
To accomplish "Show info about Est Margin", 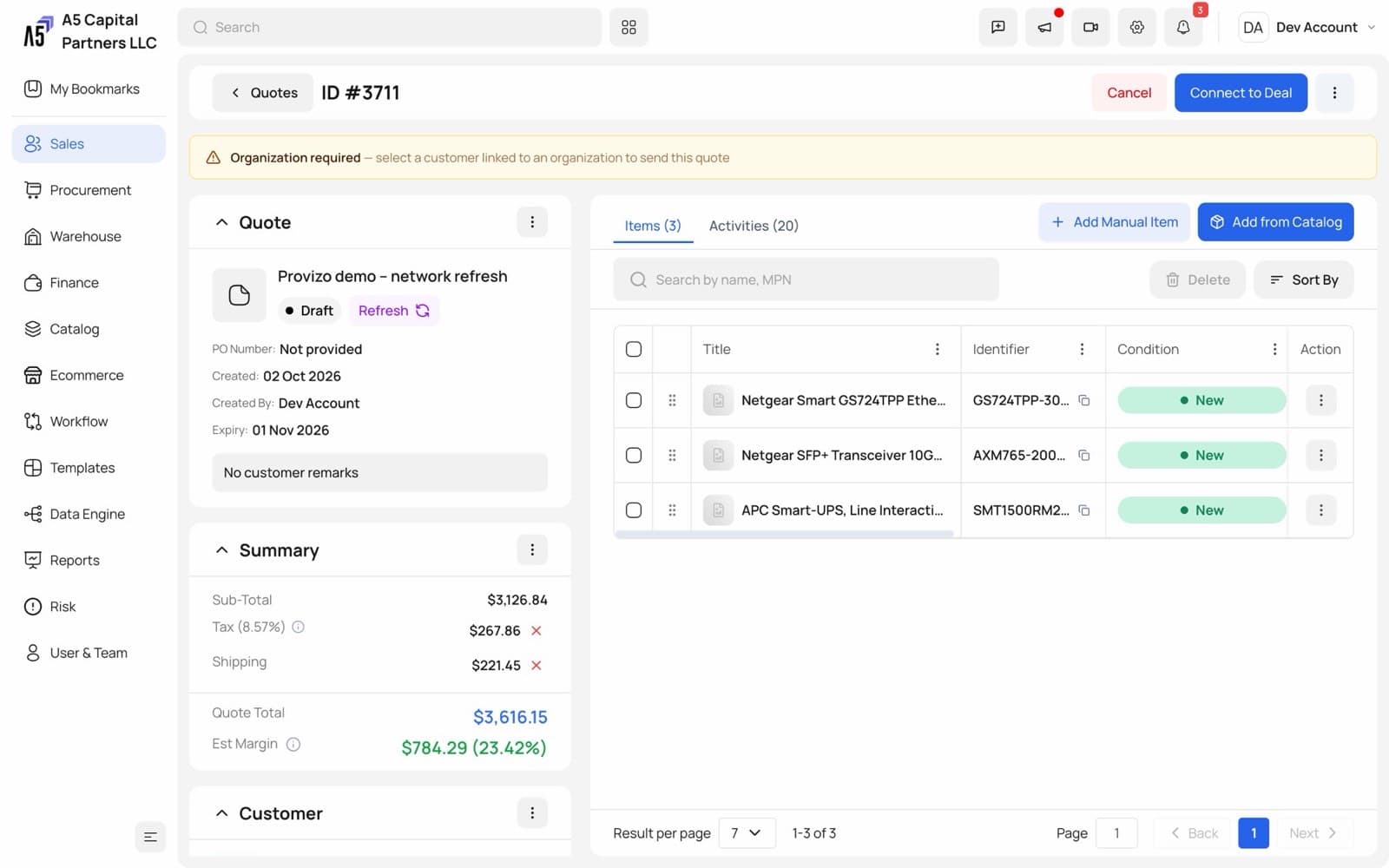I will pyautogui.click(x=293, y=744).
